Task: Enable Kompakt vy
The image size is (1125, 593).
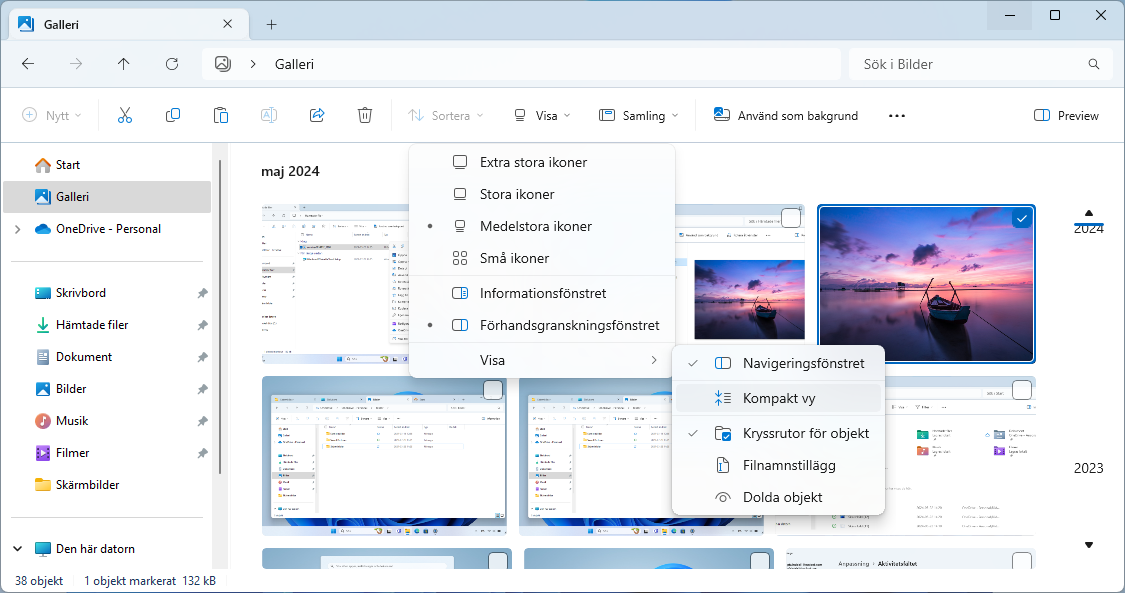Action: pos(778,398)
